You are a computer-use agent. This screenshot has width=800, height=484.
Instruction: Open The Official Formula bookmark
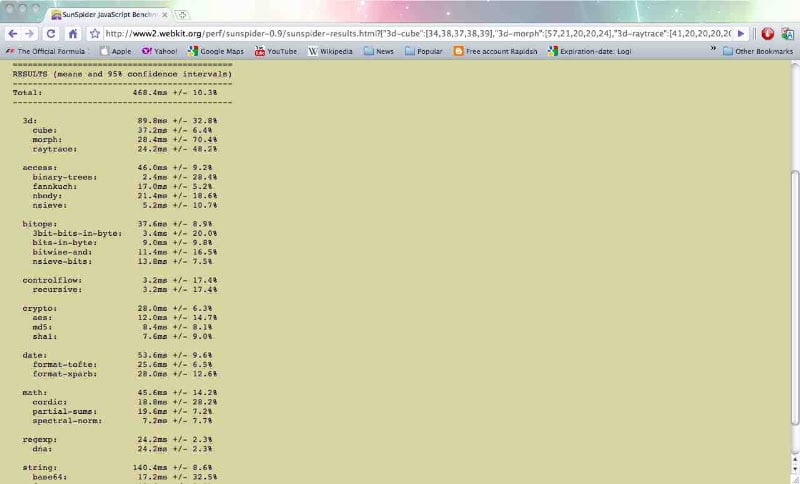[x=45, y=51]
